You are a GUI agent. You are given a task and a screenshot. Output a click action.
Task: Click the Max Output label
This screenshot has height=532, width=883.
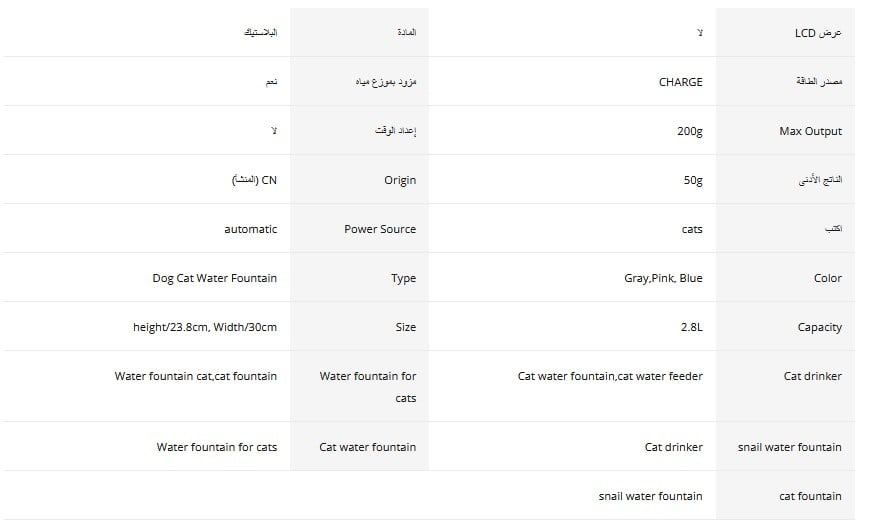[810, 131]
